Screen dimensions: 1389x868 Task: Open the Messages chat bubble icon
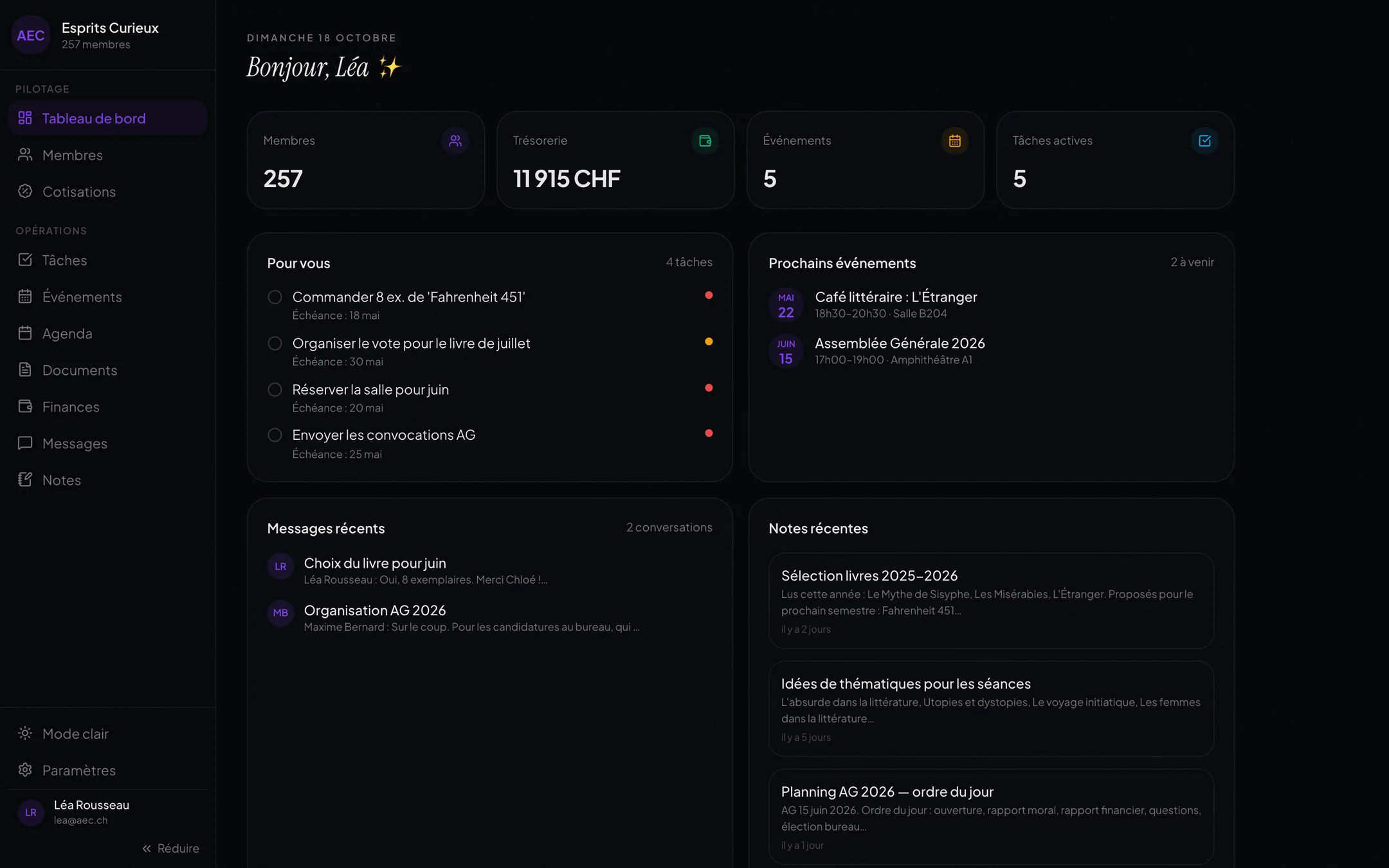click(25, 443)
